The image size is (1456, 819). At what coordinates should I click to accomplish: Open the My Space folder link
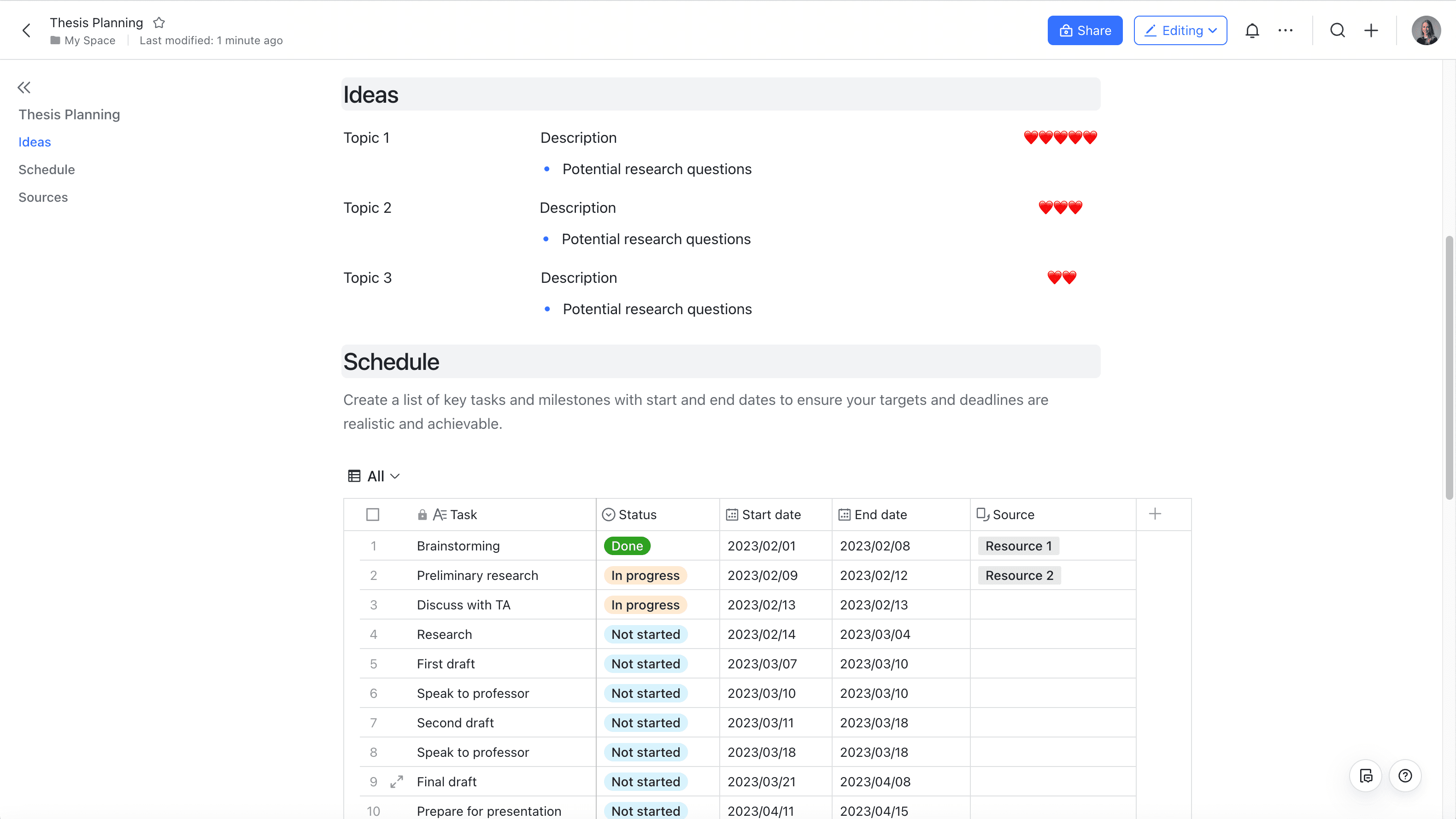tap(89, 41)
